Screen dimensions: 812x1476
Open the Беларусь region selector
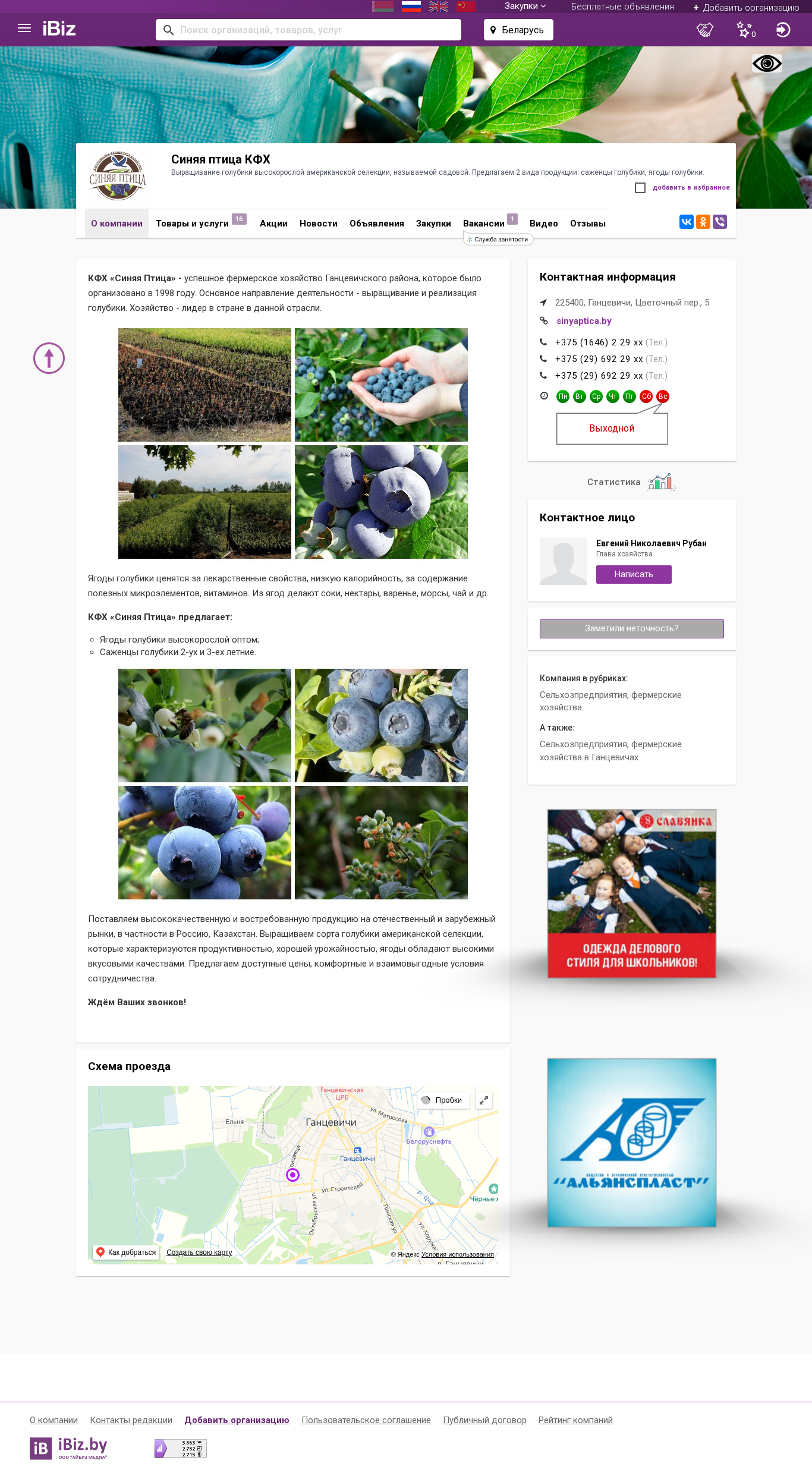[518, 30]
